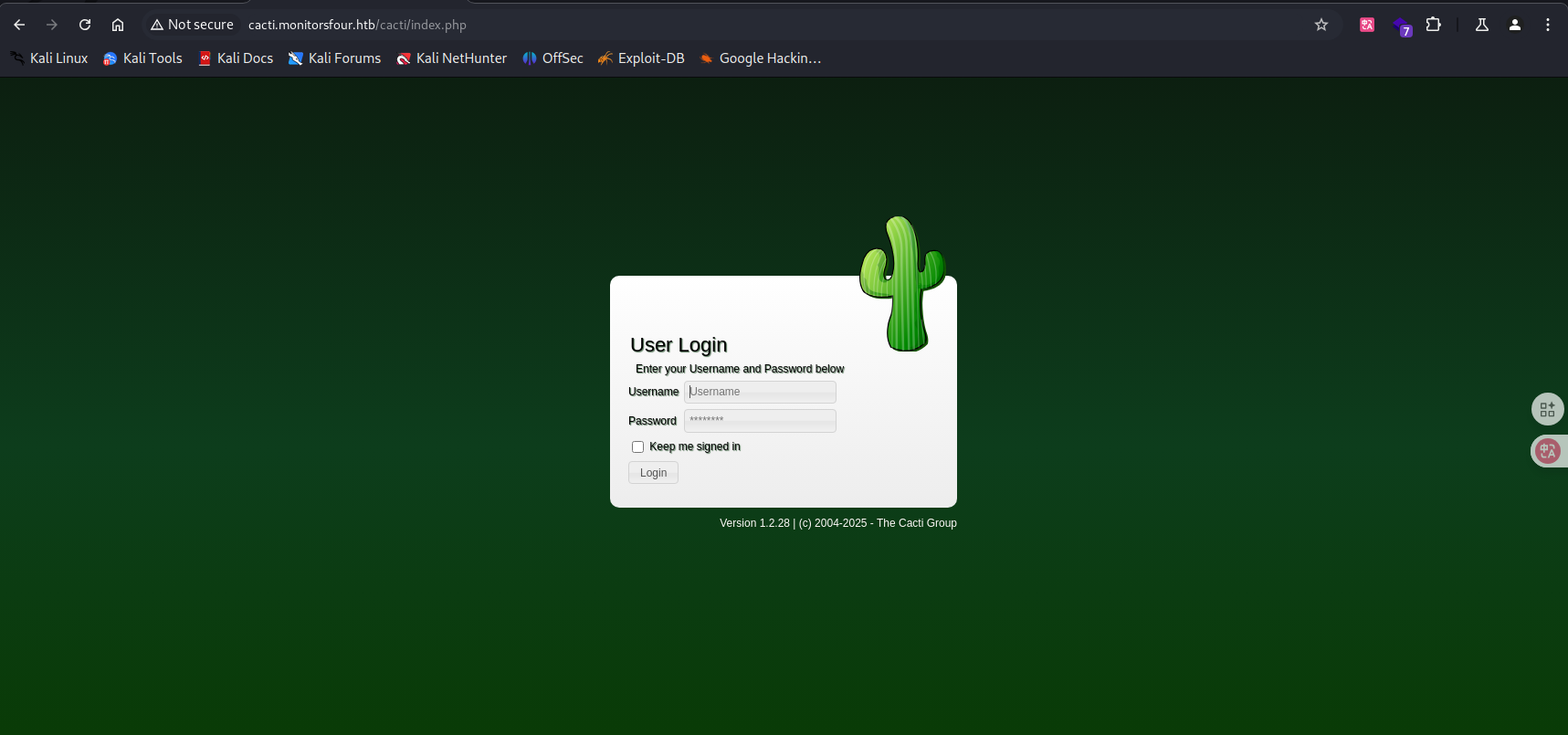
Task: Click the floating translate button on right edge
Action: click(1548, 450)
